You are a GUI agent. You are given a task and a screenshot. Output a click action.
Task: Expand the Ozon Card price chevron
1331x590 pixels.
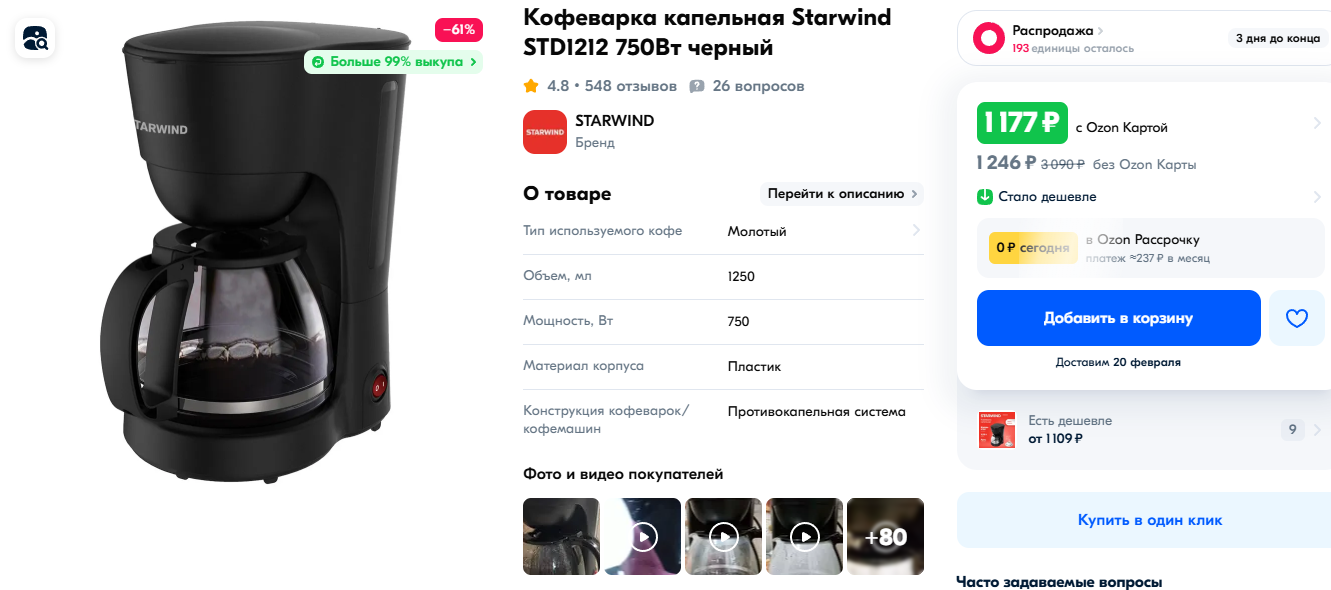click(x=1317, y=124)
